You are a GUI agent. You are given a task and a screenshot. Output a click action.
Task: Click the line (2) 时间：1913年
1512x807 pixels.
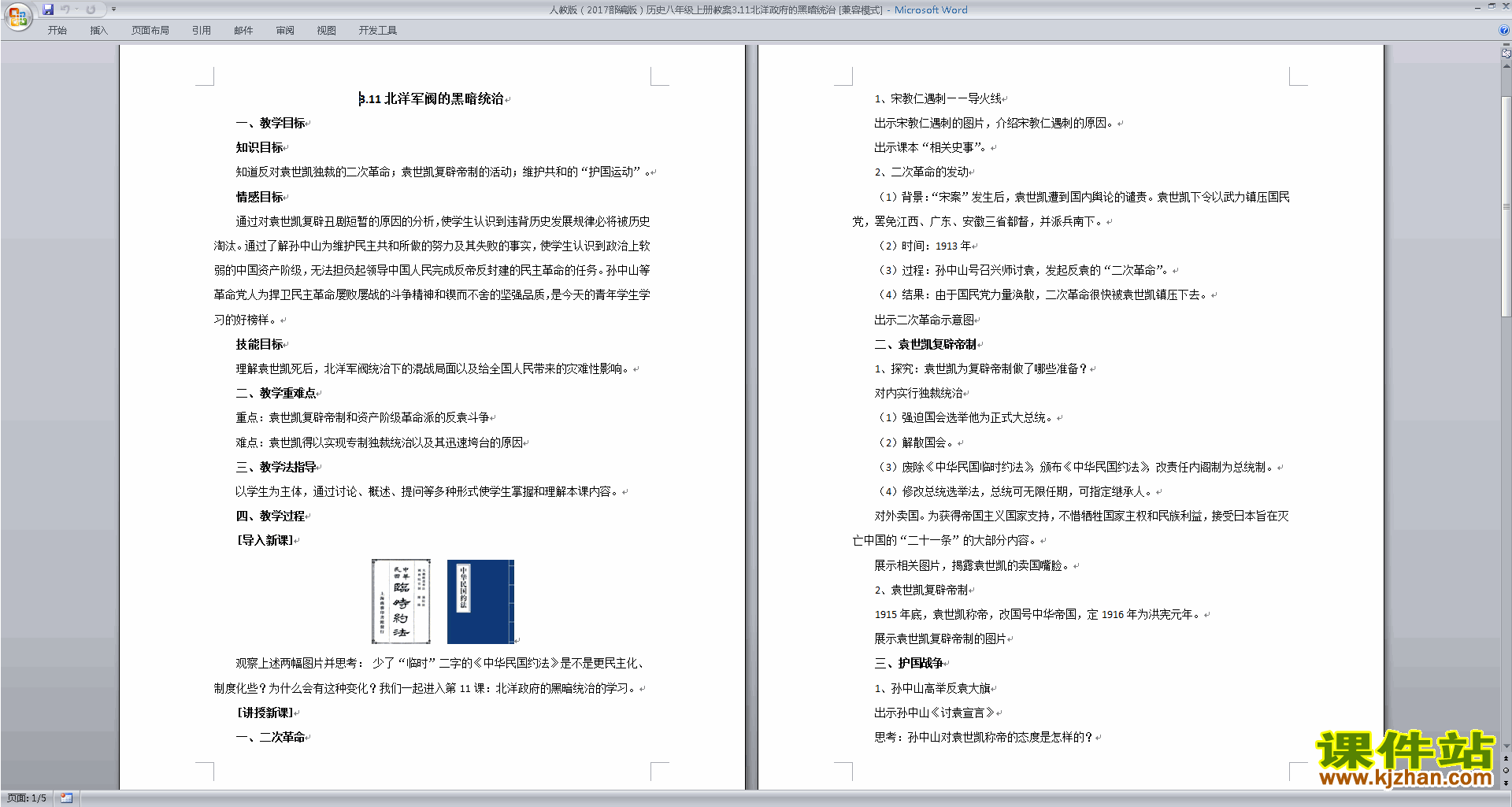click(x=923, y=246)
